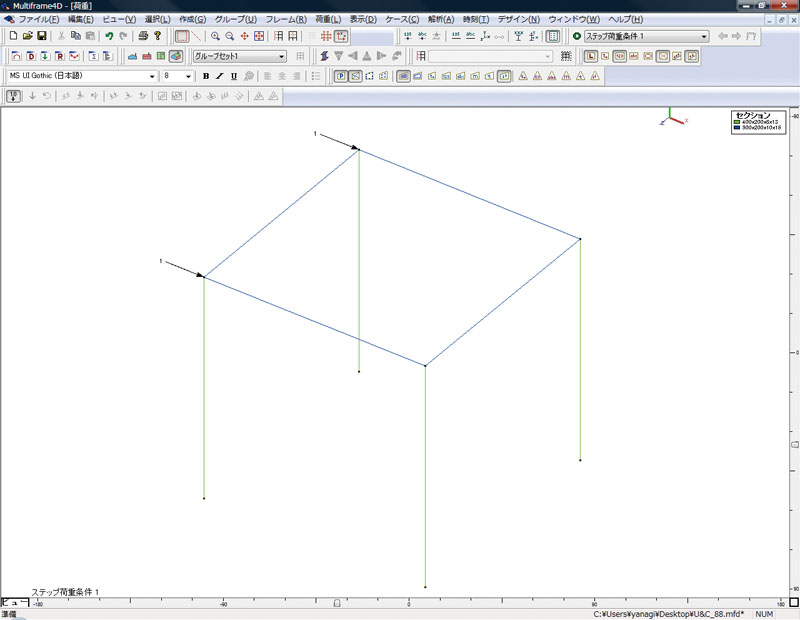
Task: Click the sigma calculation sheet icon
Action: pos(93,56)
